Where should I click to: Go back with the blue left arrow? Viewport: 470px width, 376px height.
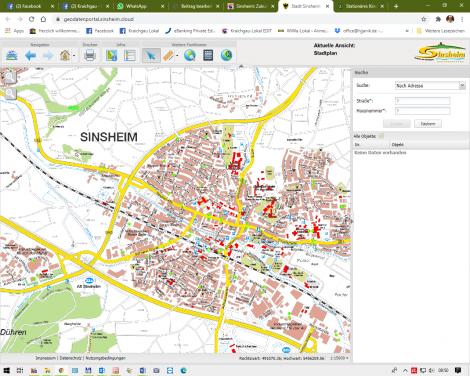(30, 55)
